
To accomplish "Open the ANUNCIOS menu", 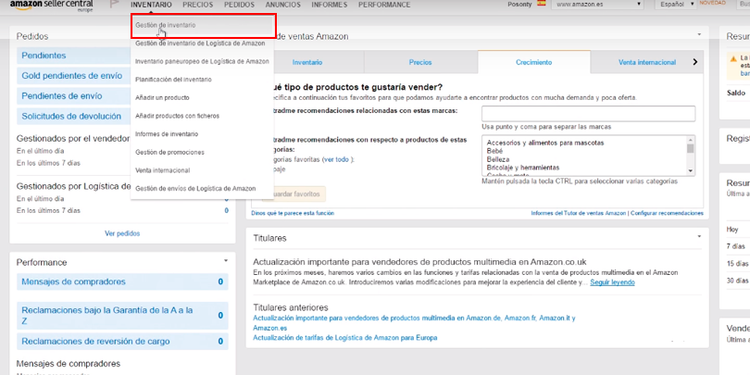I will [x=283, y=5].
